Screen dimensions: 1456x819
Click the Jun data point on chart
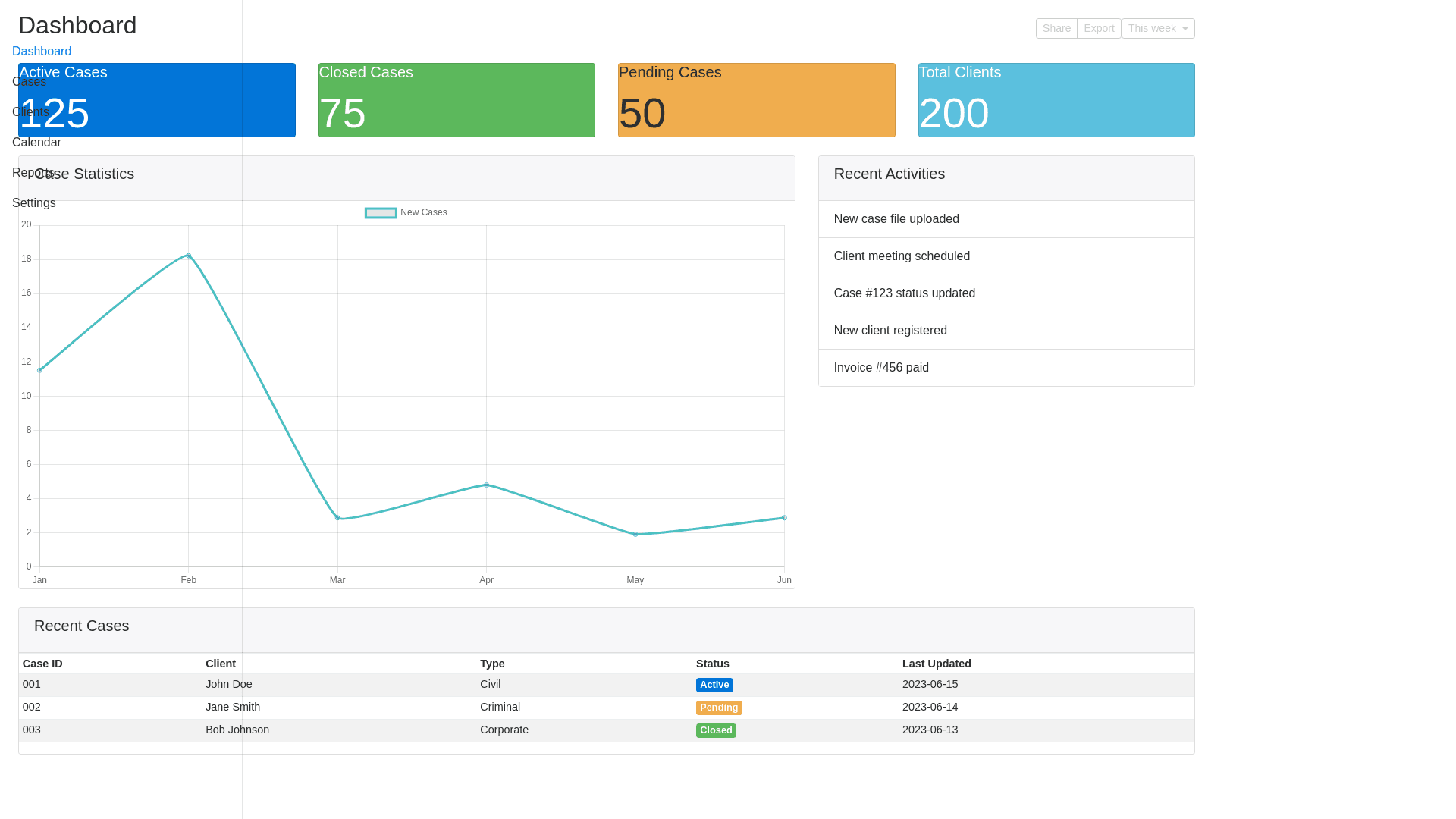coord(784,518)
